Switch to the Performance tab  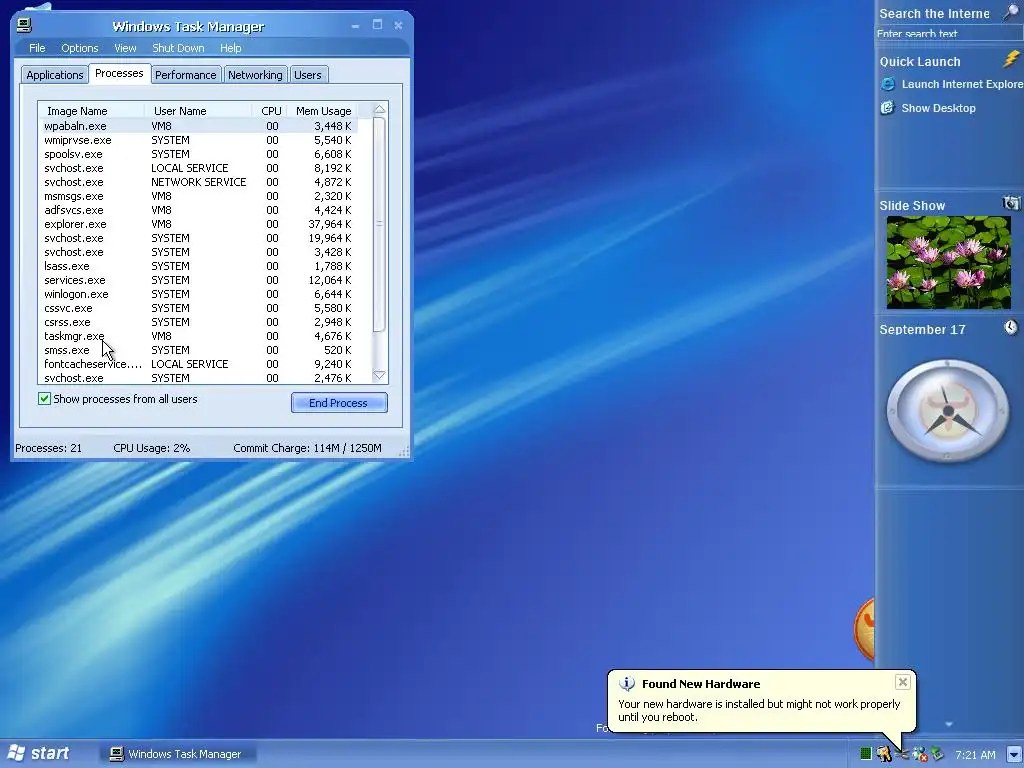tap(185, 74)
